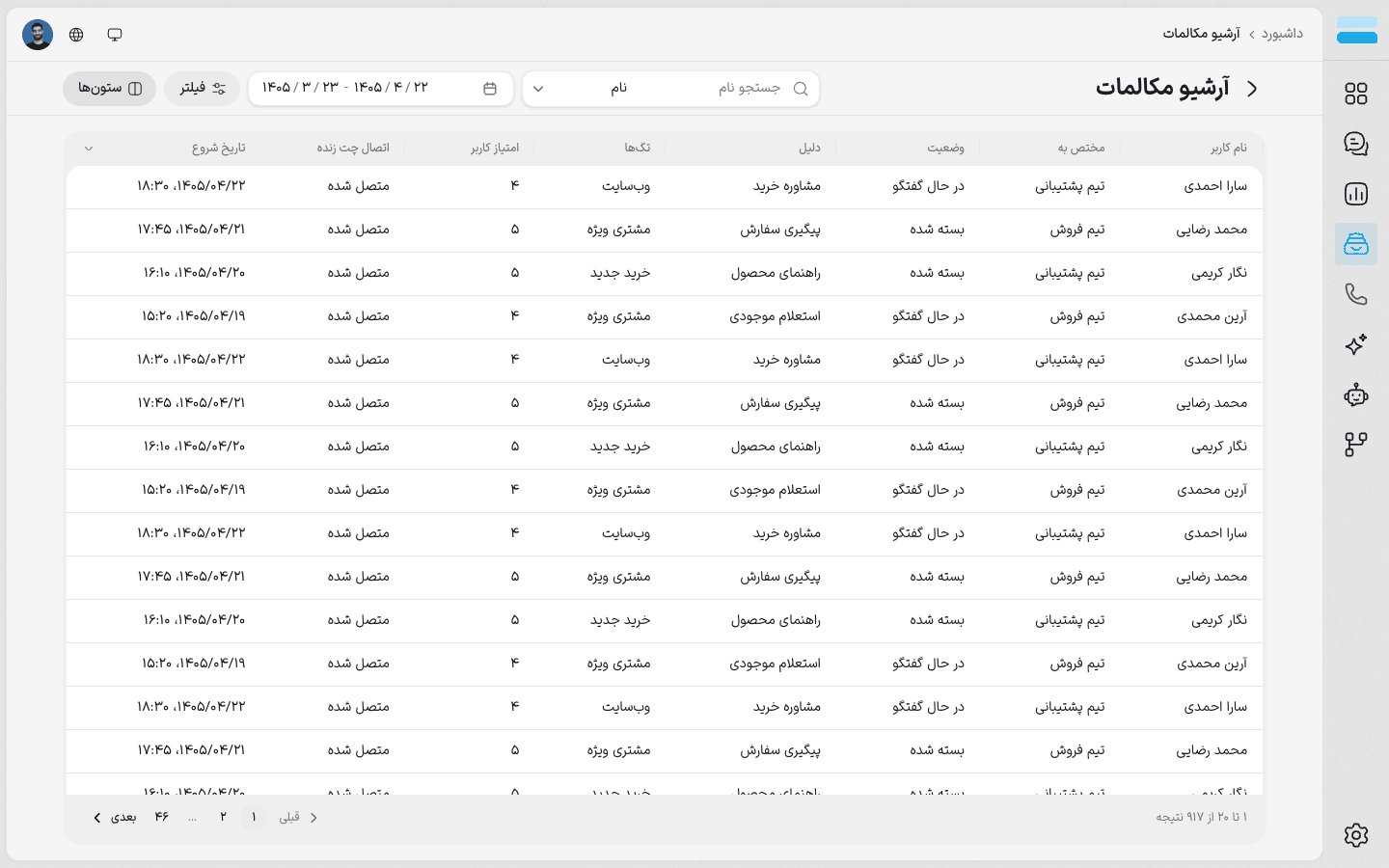Expand the chevron in table header

89,149
